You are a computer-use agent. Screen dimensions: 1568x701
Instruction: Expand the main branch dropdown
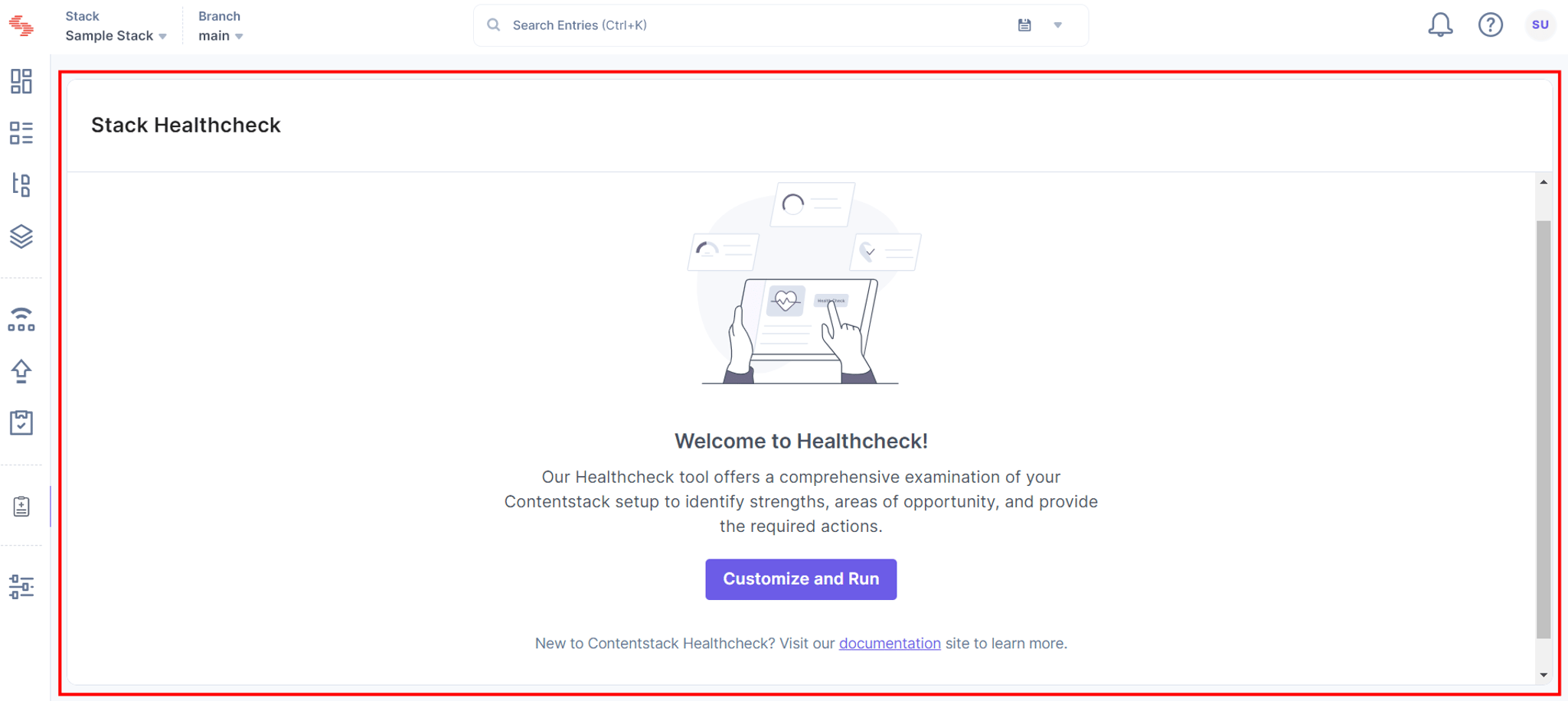[220, 36]
